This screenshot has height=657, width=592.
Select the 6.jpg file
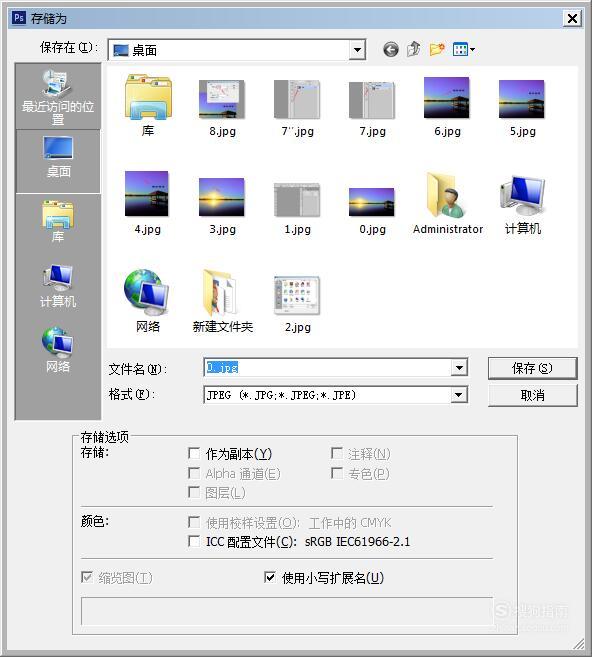coord(447,107)
